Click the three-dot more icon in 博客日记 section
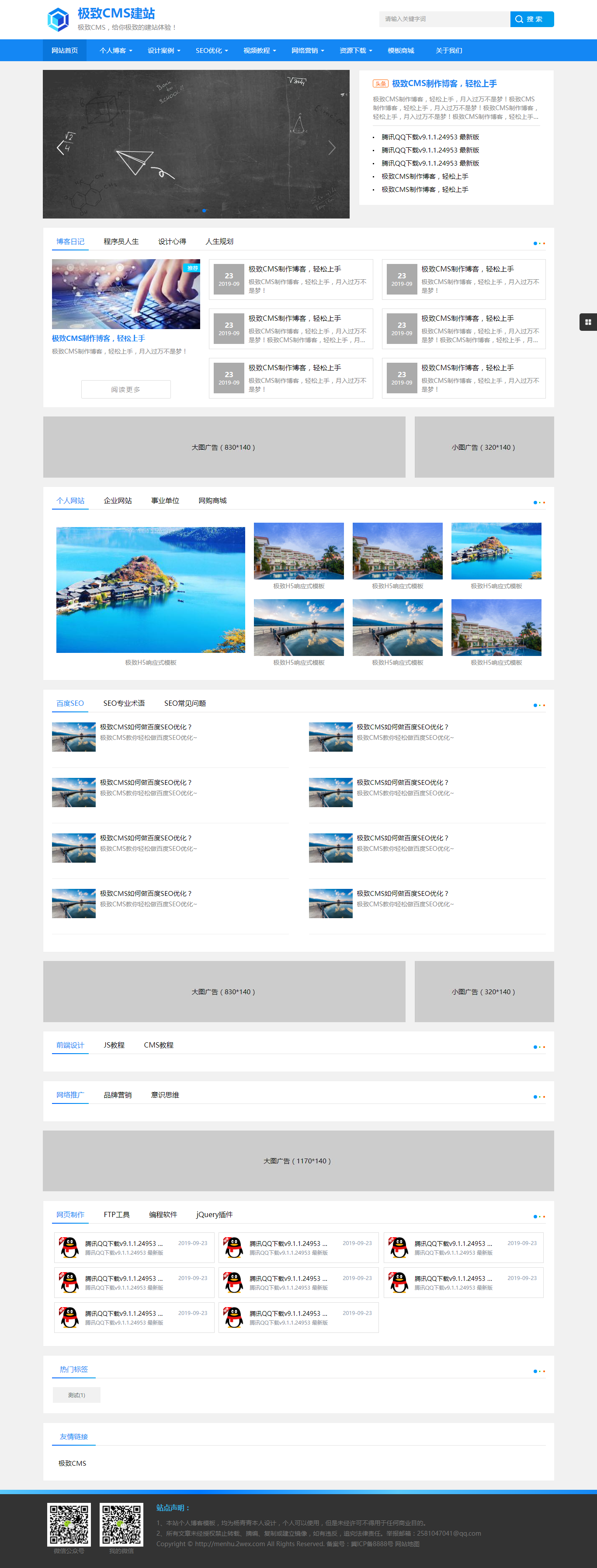 click(x=538, y=243)
